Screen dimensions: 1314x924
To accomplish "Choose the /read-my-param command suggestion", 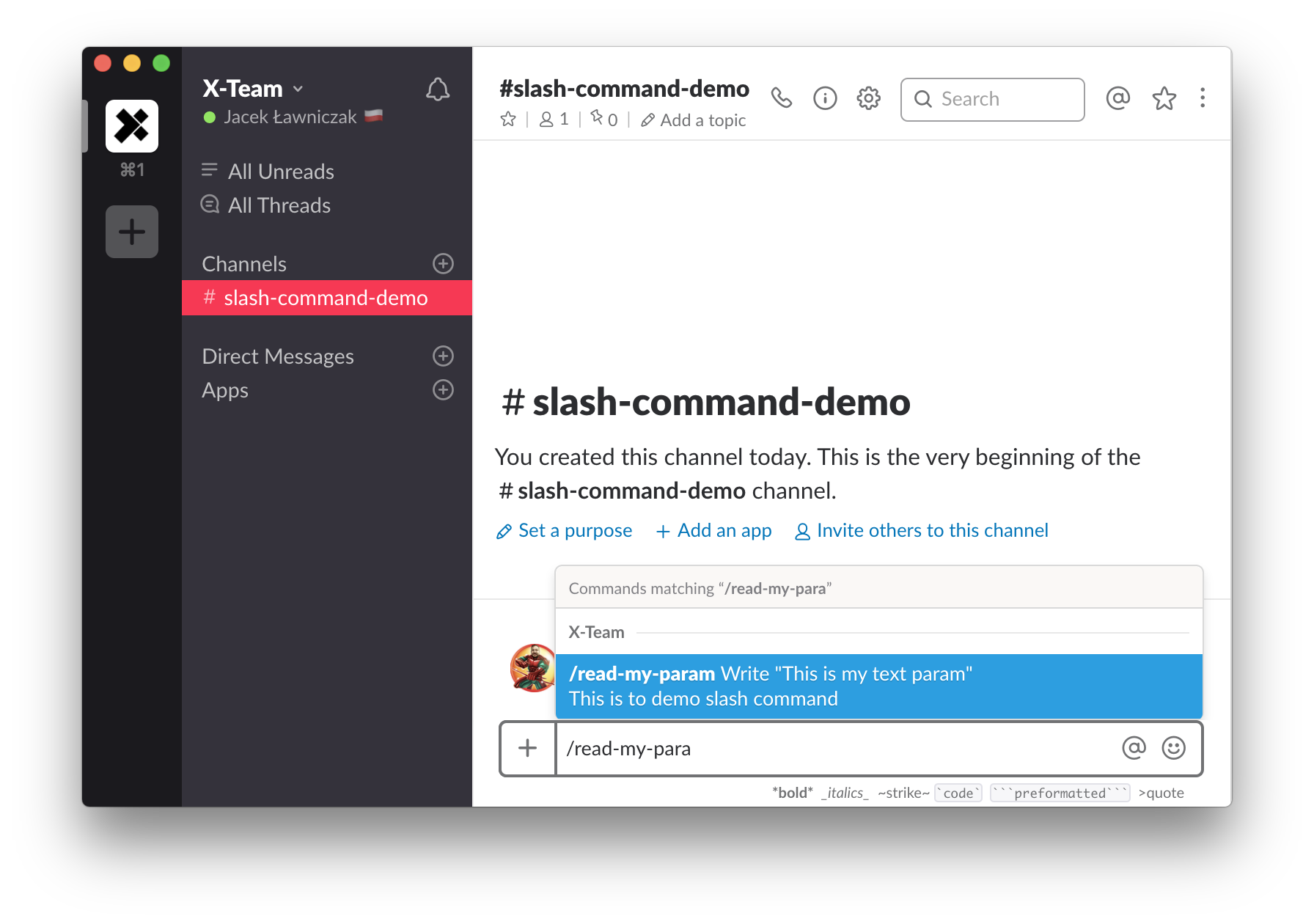I will pos(879,686).
